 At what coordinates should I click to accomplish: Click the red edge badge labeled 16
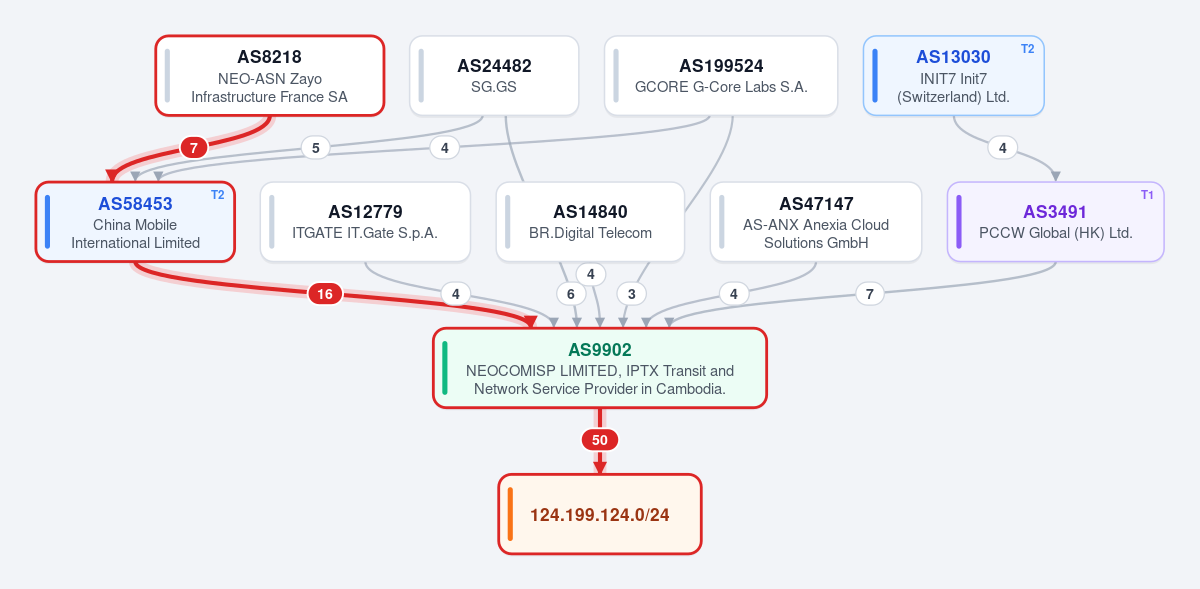(324, 294)
